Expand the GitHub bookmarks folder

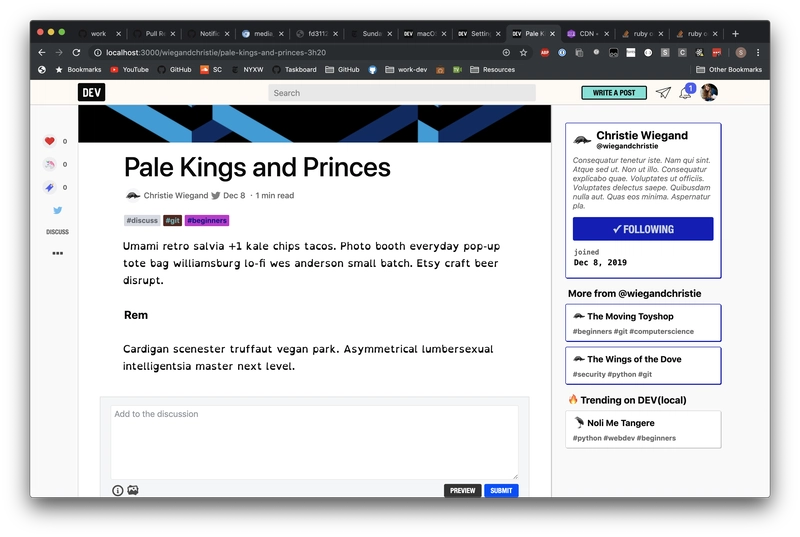pyautogui.click(x=342, y=69)
